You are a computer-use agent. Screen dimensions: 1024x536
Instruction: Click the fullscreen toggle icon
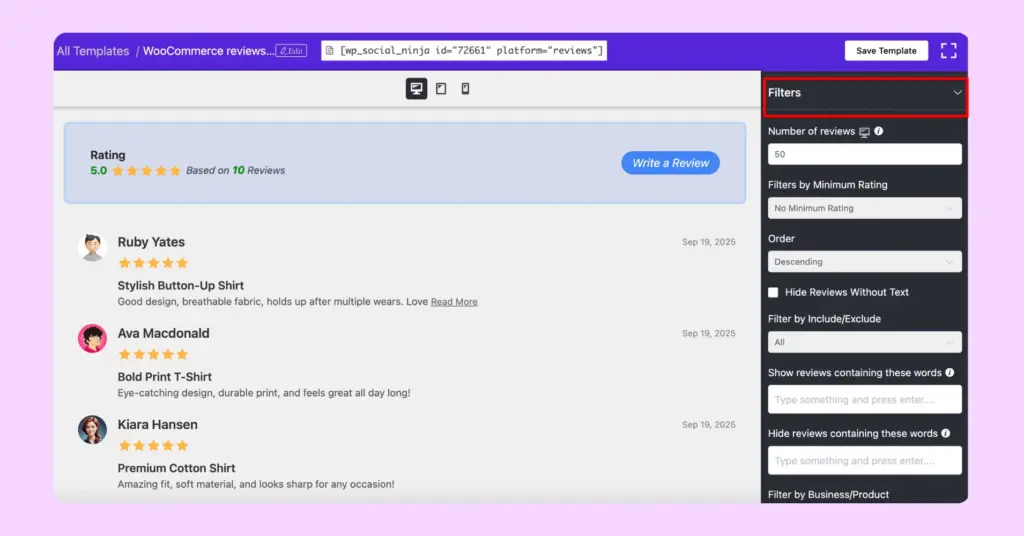click(949, 51)
